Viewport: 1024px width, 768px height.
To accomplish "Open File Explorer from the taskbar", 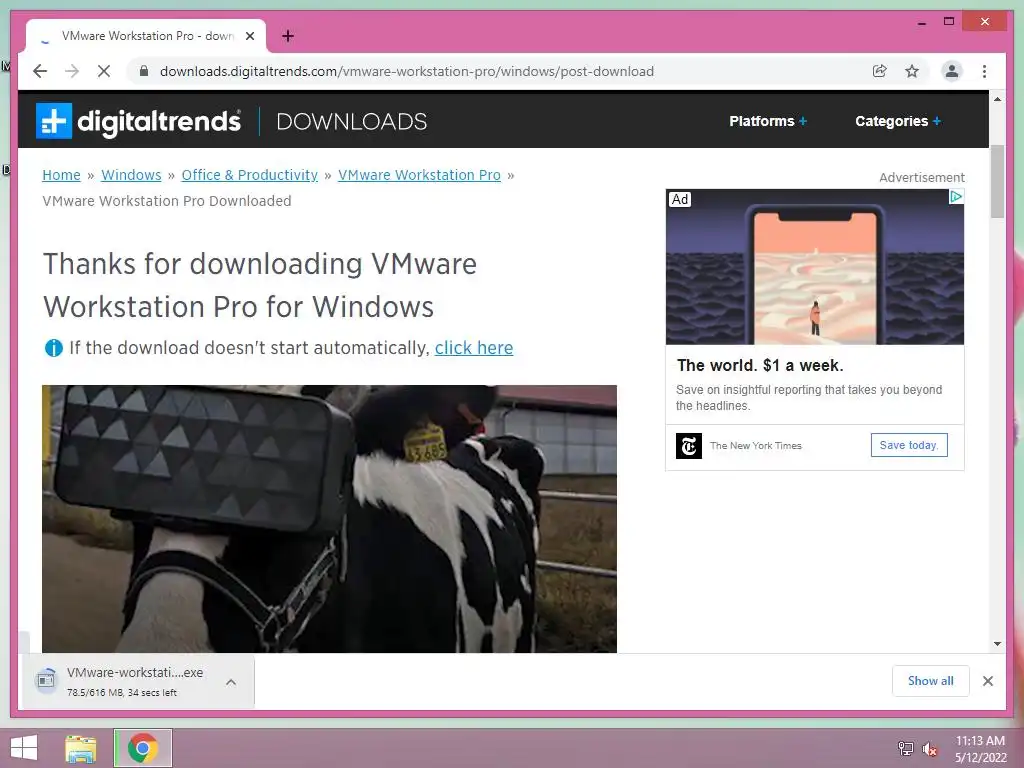I will [x=81, y=748].
